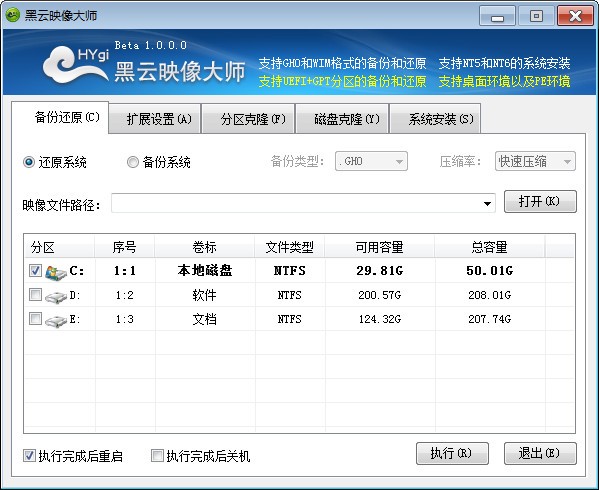This screenshot has width=599, height=490.
Task: Click the 1:3 sequence number cell
Action: (x=125, y=319)
